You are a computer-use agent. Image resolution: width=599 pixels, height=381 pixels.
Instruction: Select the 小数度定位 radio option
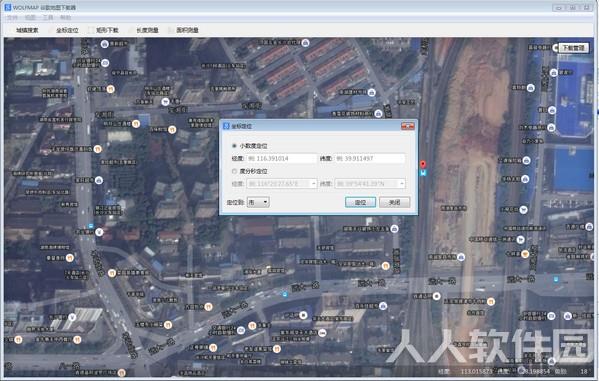coord(250,146)
